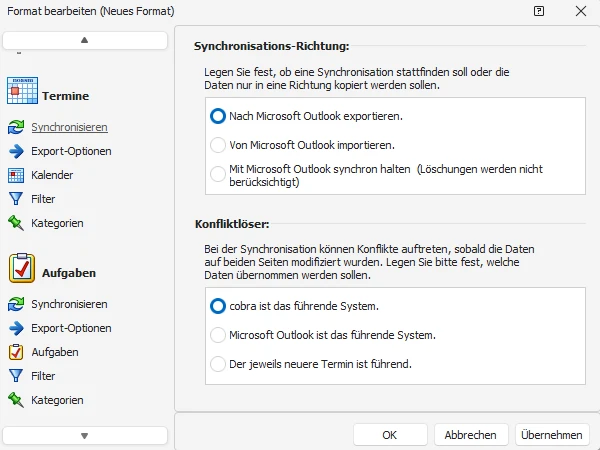Open Export-Optionen under Termine

71,151
